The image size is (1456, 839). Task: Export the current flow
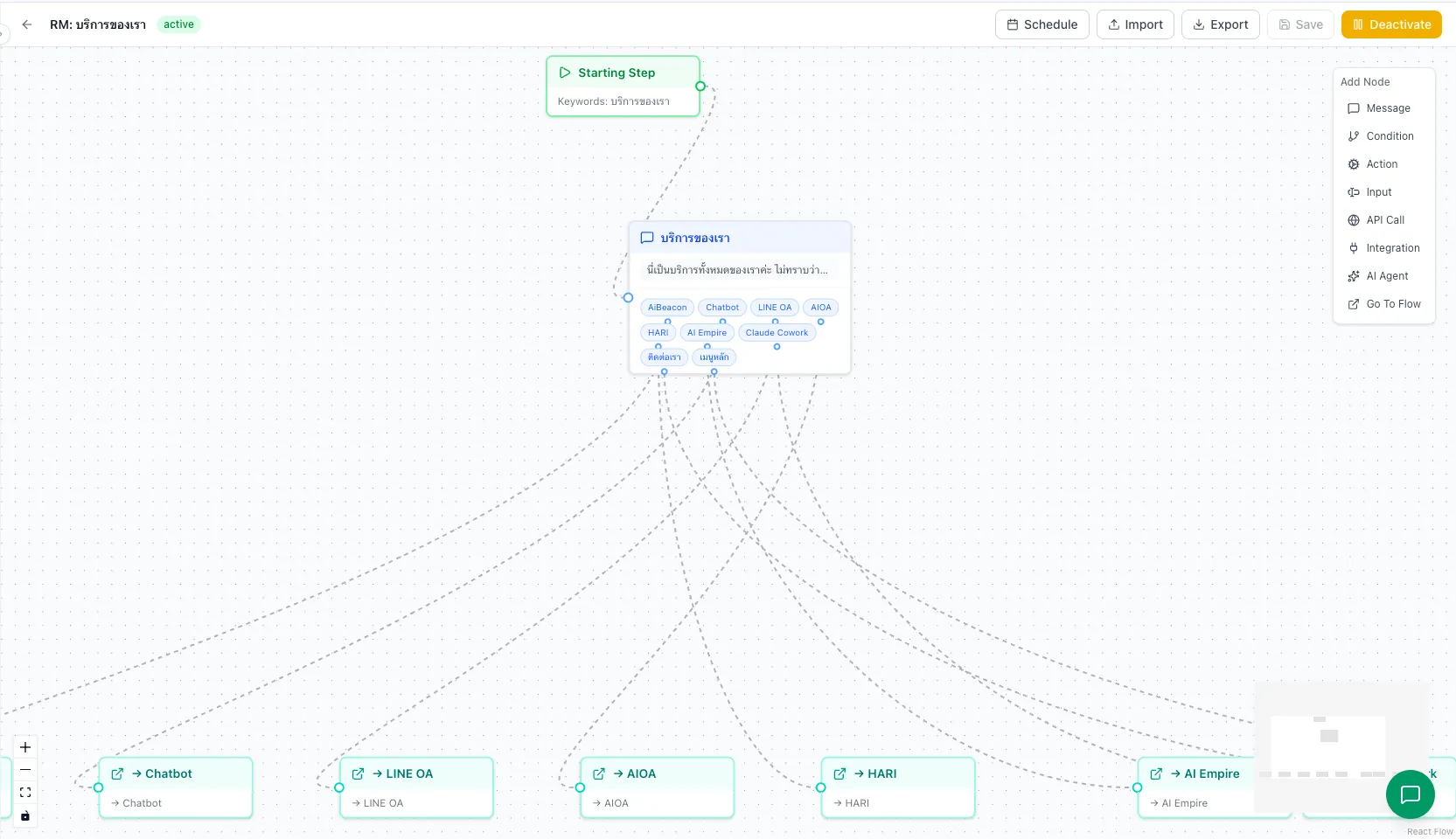[1221, 24]
